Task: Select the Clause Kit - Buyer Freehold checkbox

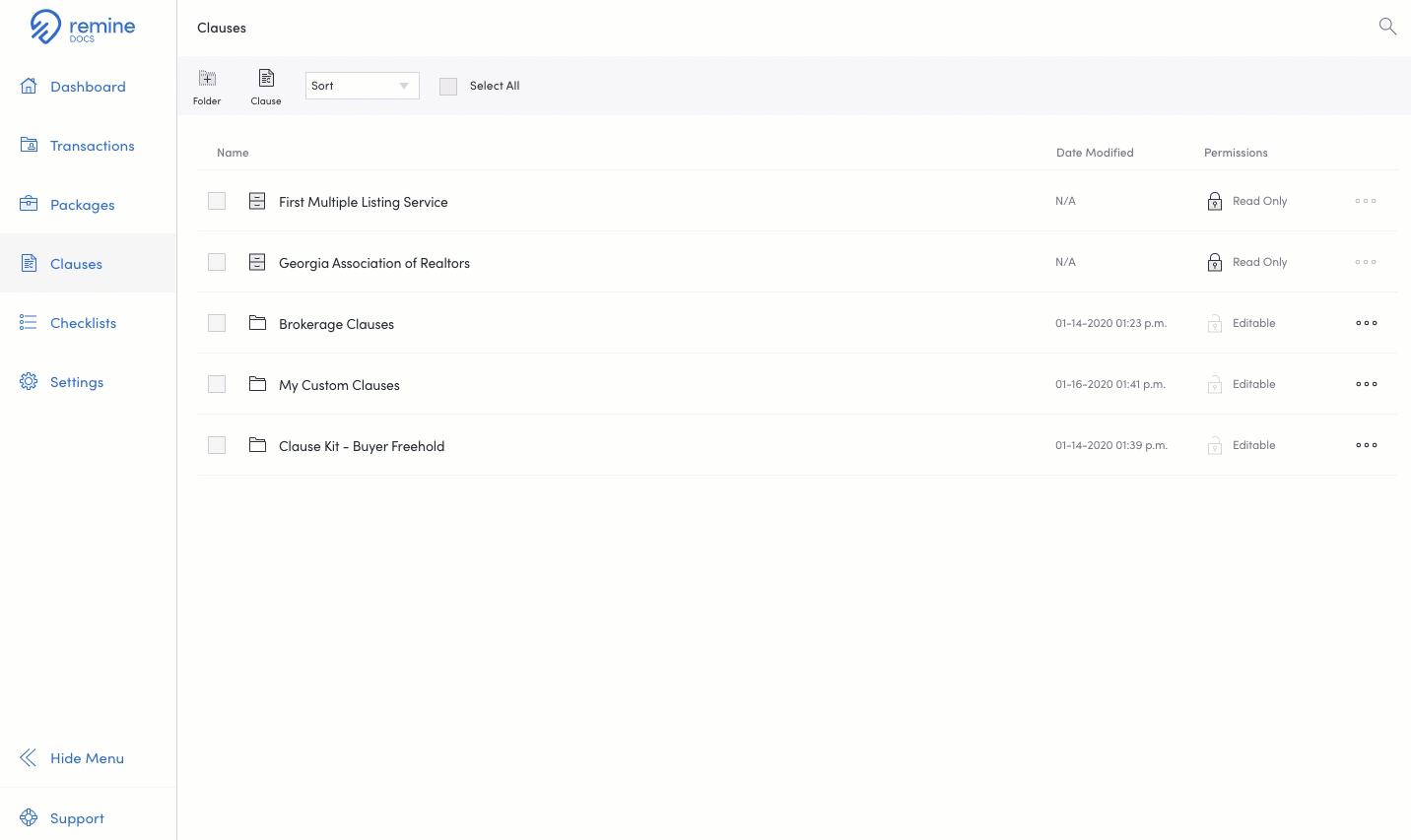Action: point(217,445)
